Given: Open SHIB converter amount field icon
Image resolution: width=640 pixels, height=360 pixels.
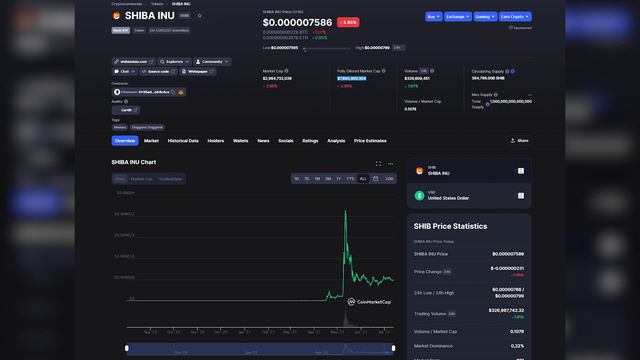Looking at the screenshot, I should coord(521,171).
